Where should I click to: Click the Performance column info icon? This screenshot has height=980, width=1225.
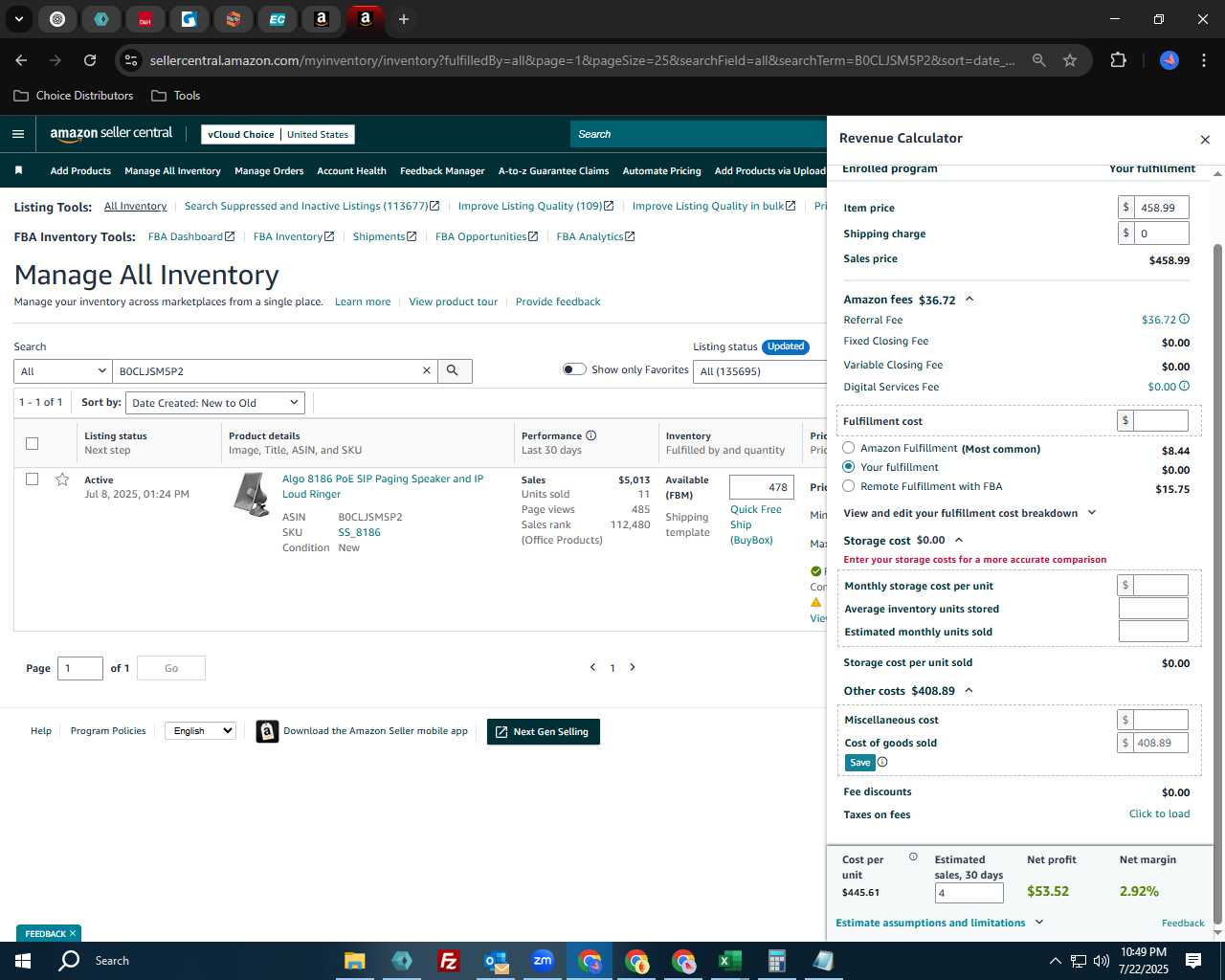pyautogui.click(x=591, y=435)
